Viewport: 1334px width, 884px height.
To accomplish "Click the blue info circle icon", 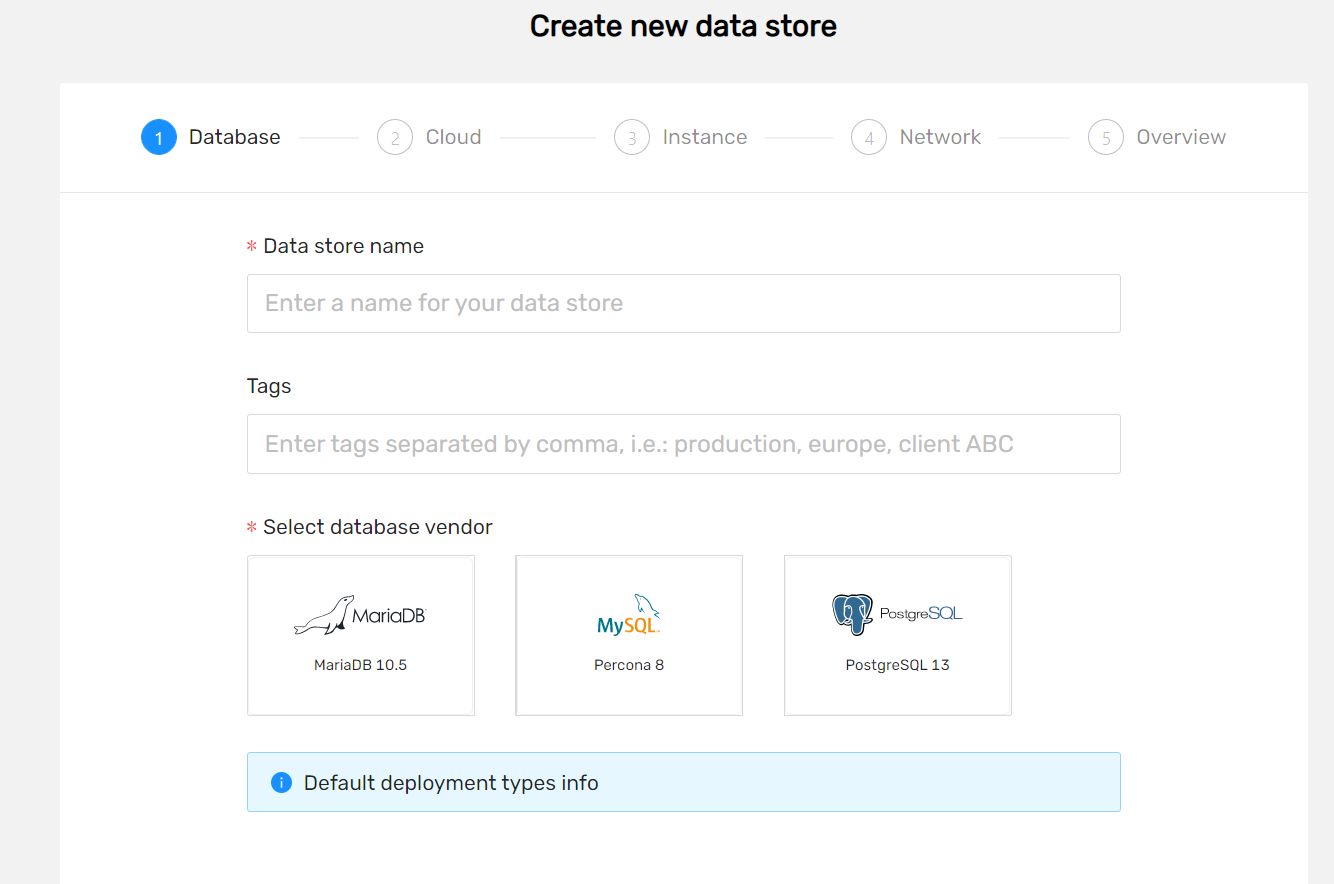I will 281,782.
